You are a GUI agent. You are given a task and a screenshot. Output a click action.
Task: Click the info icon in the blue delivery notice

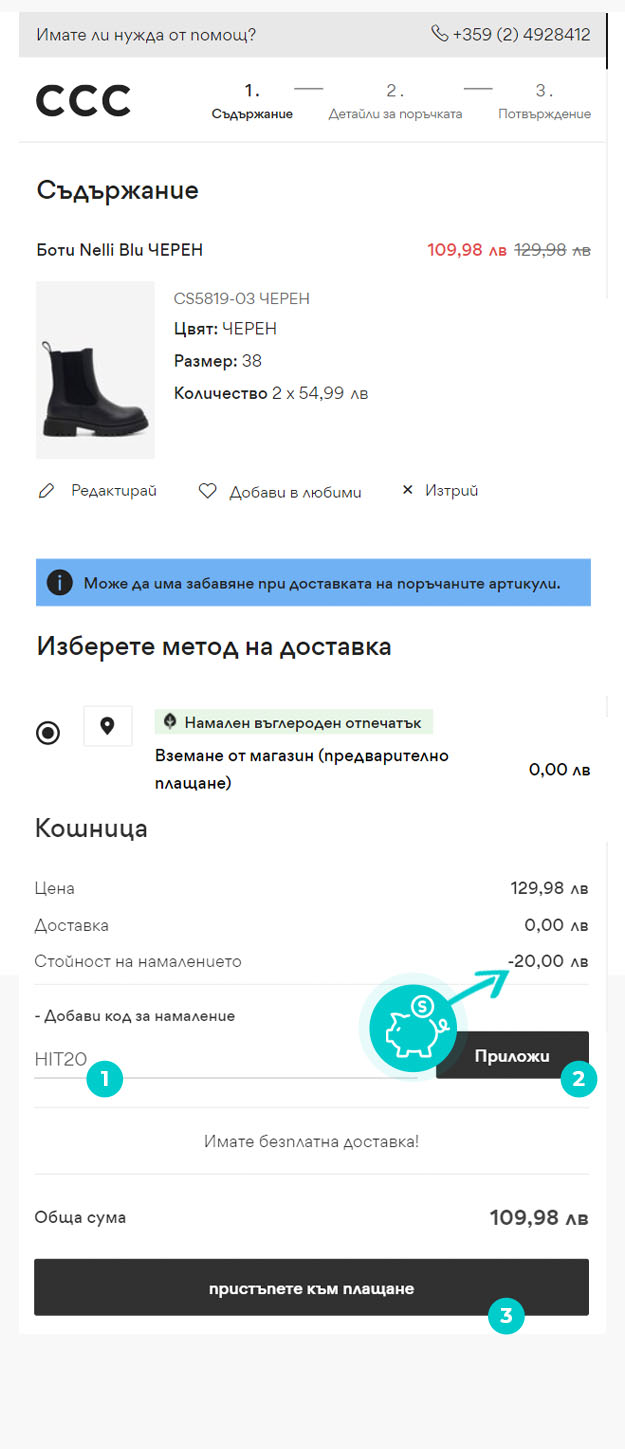click(60, 582)
